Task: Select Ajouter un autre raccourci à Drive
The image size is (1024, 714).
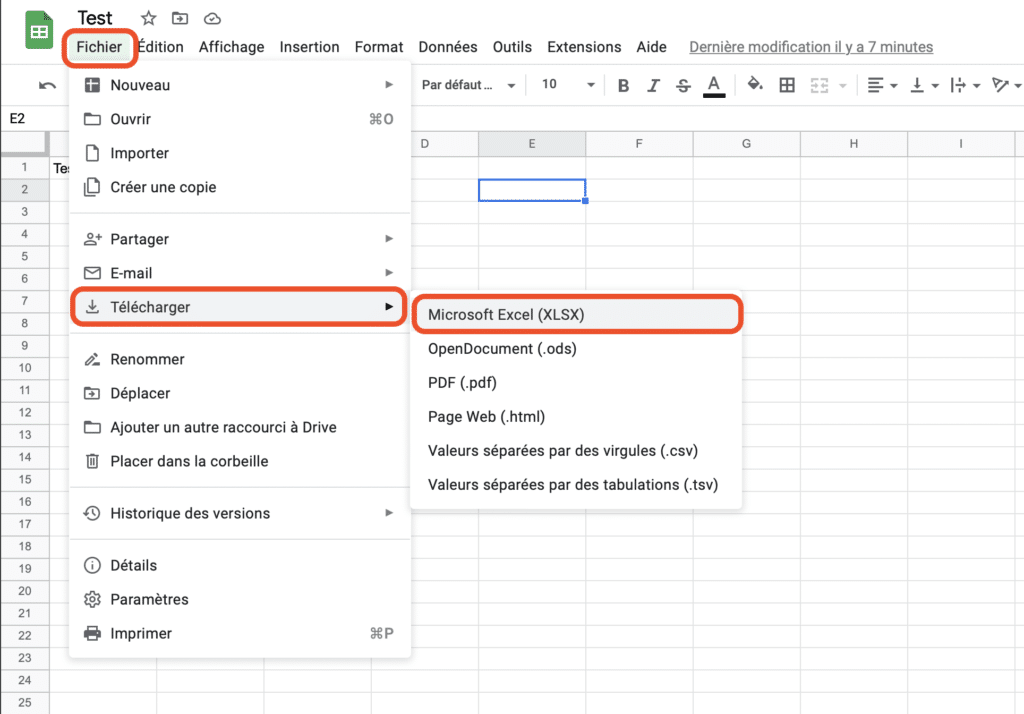Action: pos(240,427)
